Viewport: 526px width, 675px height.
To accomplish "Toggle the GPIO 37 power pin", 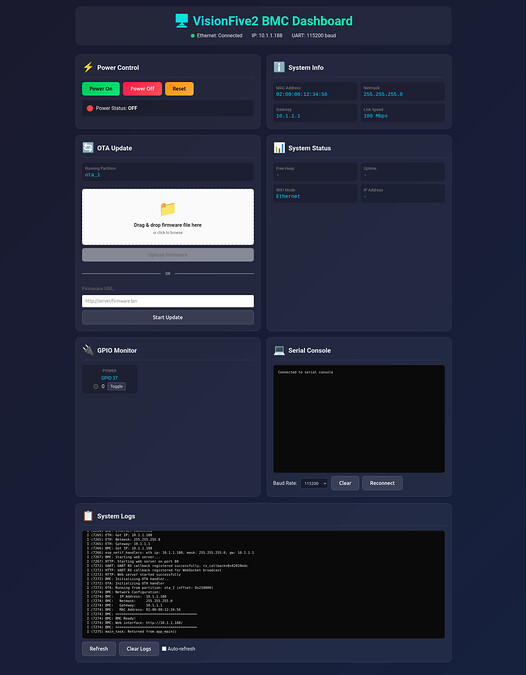I will [116, 387].
